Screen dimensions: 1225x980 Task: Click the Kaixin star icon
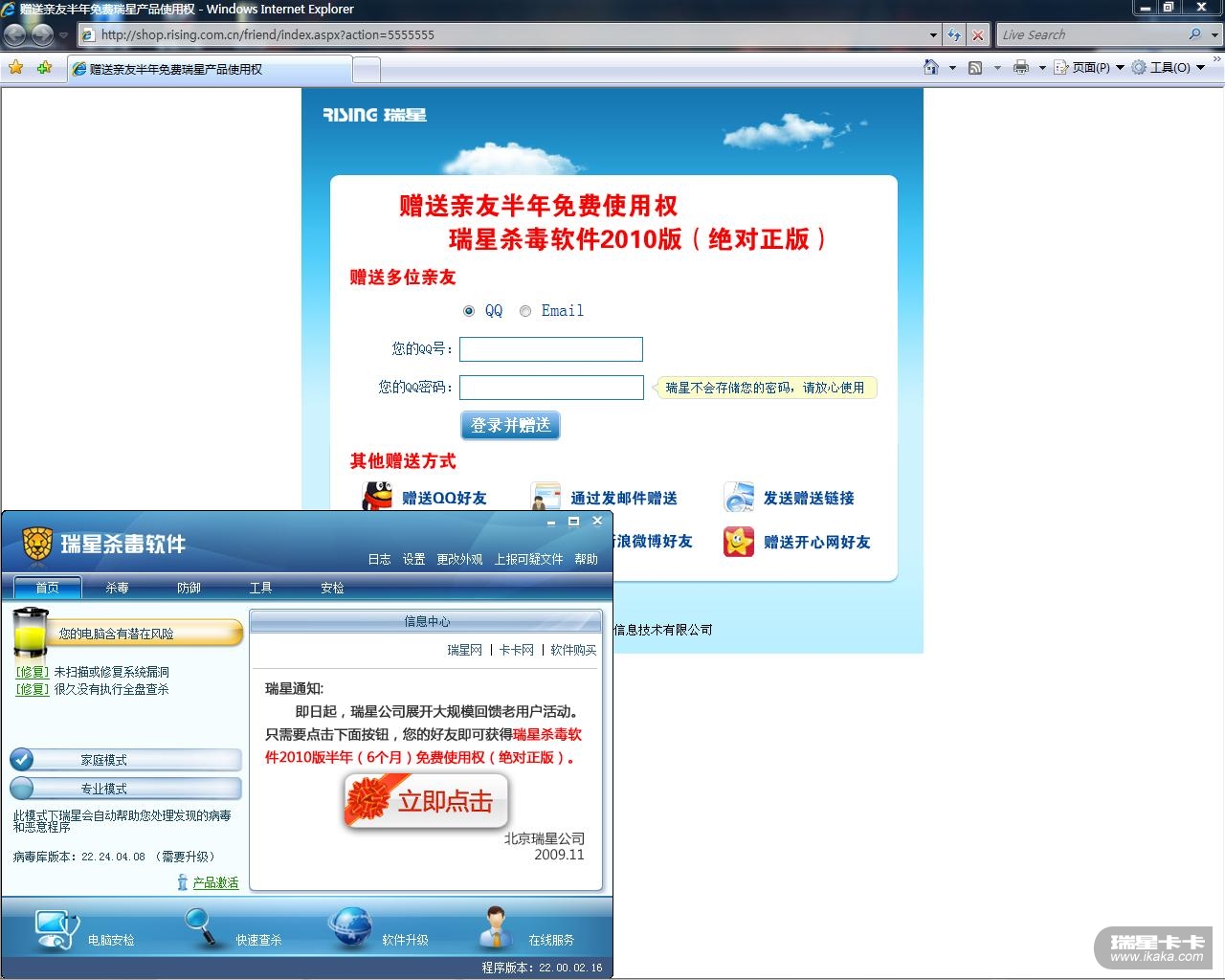coord(739,541)
